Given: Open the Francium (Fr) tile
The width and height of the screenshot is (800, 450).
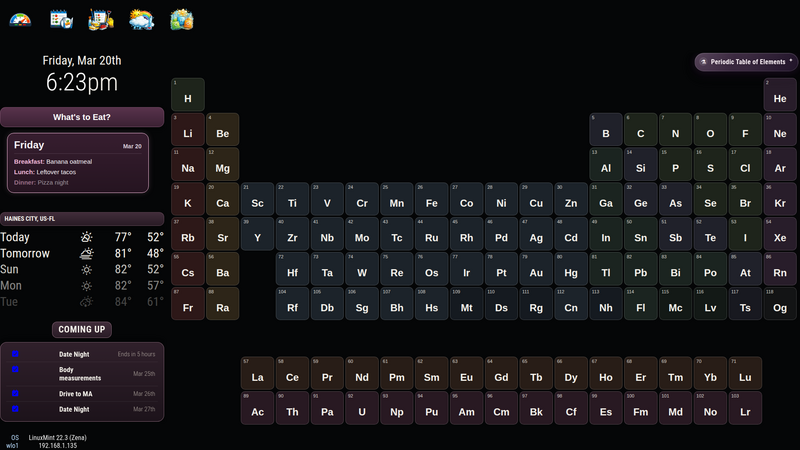Looking at the screenshot, I should [188, 304].
